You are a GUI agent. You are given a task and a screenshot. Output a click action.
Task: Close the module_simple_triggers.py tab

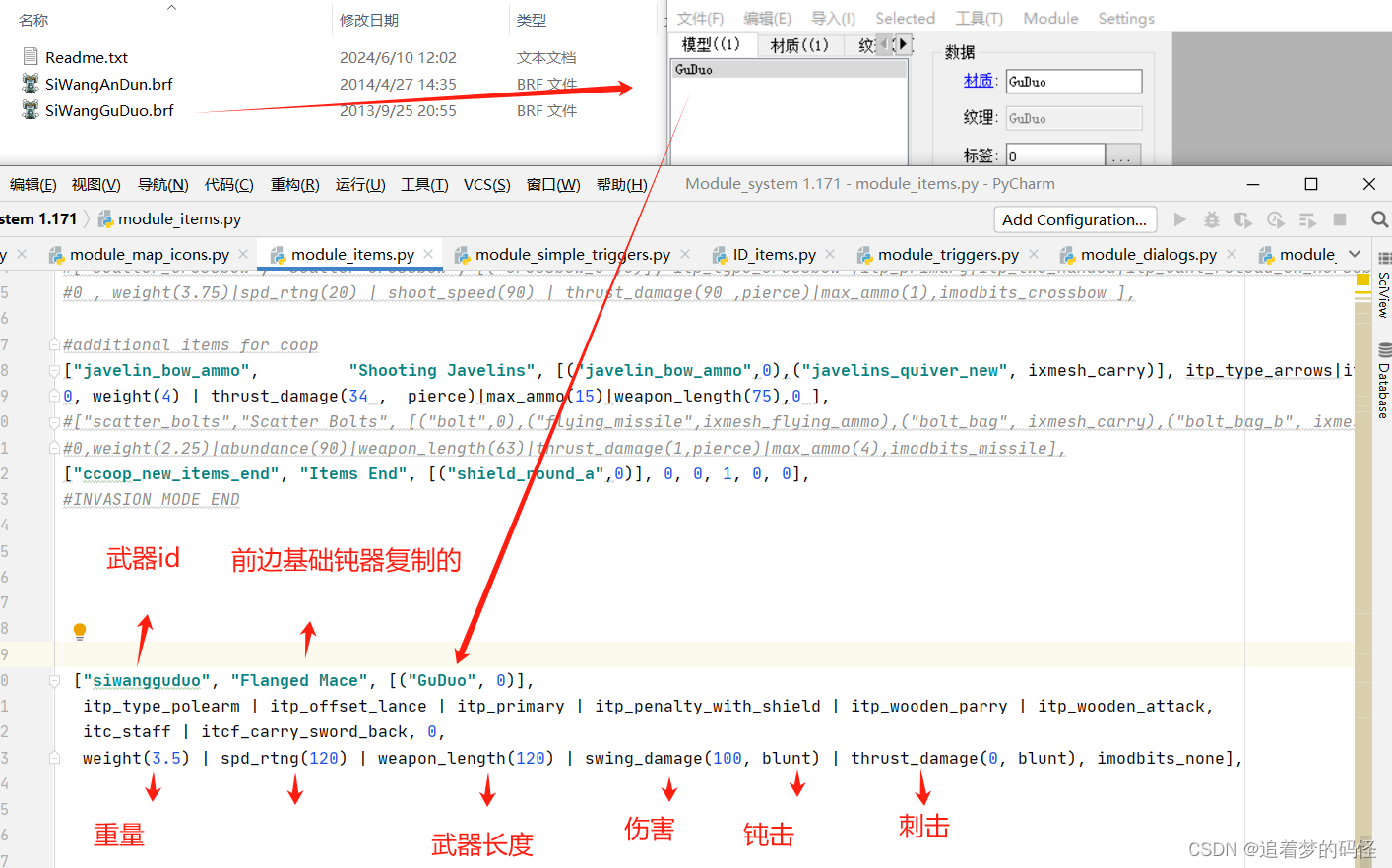(x=685, y=254)
